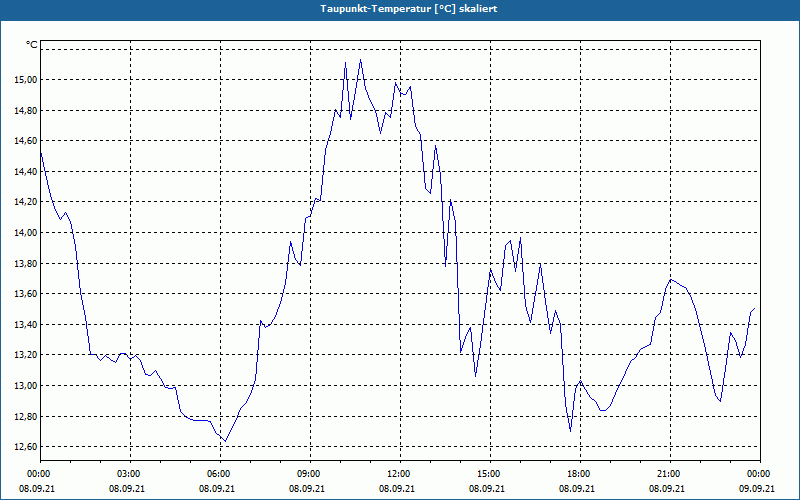Click the 13,60 y-axis value

(26, 294)
